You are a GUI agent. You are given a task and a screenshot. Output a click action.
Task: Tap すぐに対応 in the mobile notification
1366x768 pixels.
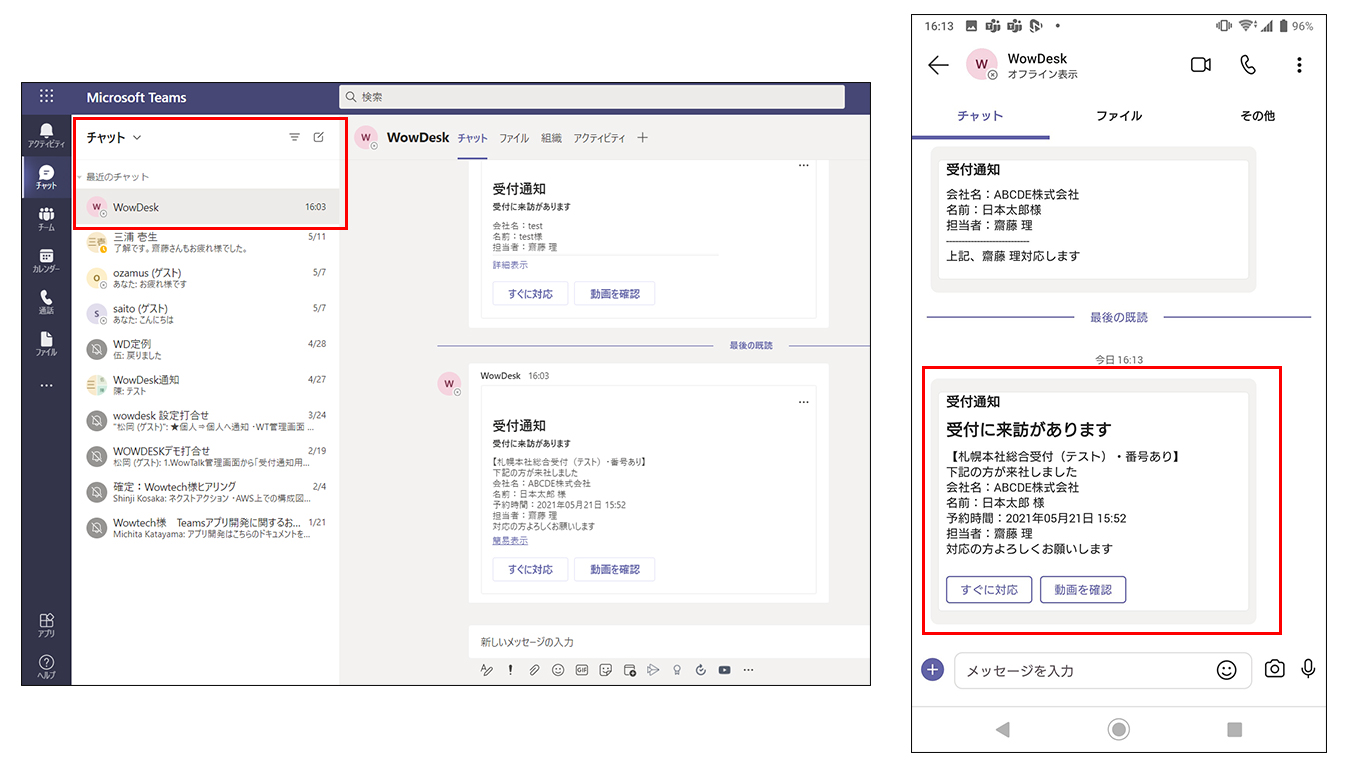tap(989, 590)
